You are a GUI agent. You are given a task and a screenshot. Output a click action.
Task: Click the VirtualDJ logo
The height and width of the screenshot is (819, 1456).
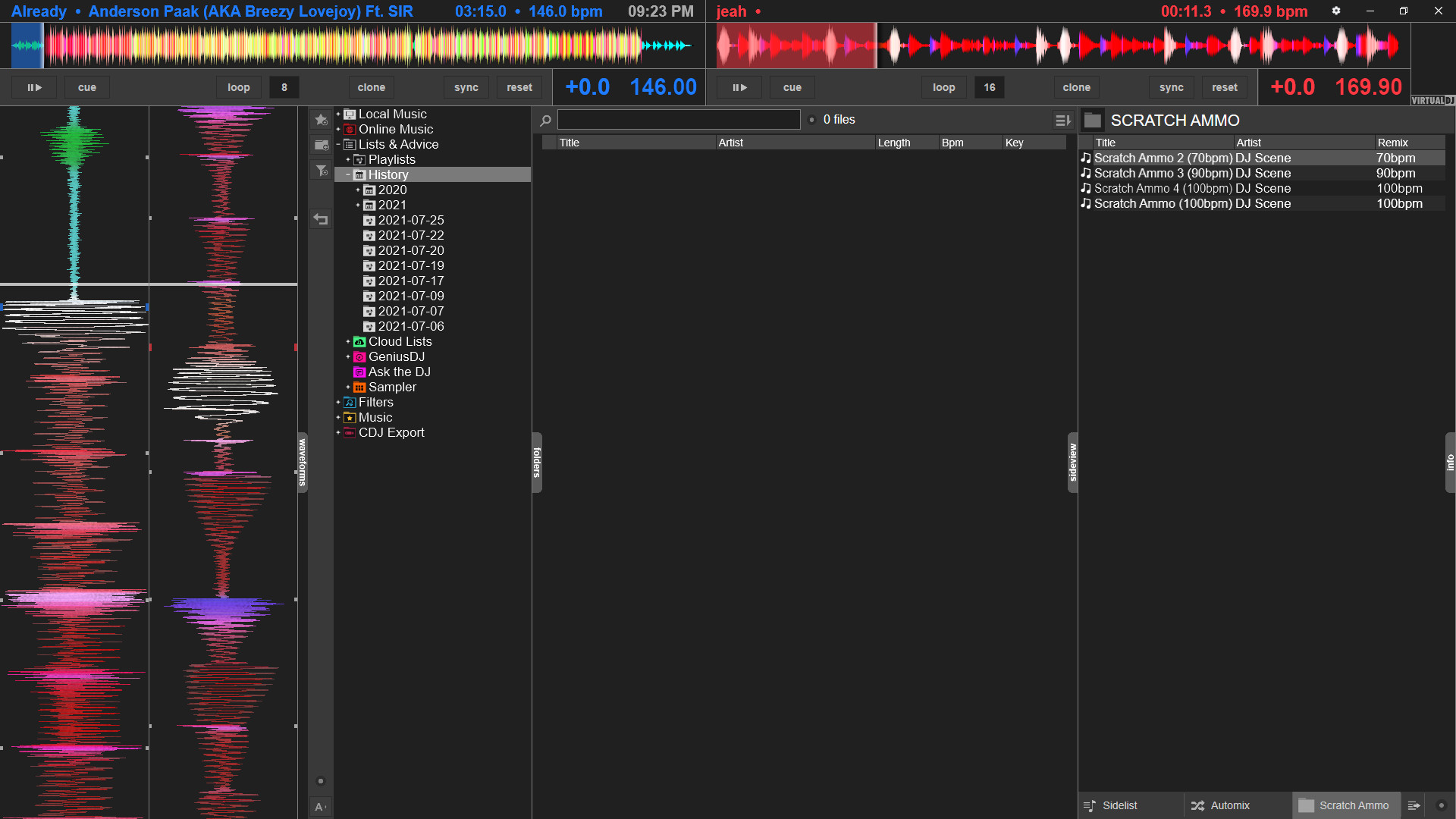click(1432, 100)
